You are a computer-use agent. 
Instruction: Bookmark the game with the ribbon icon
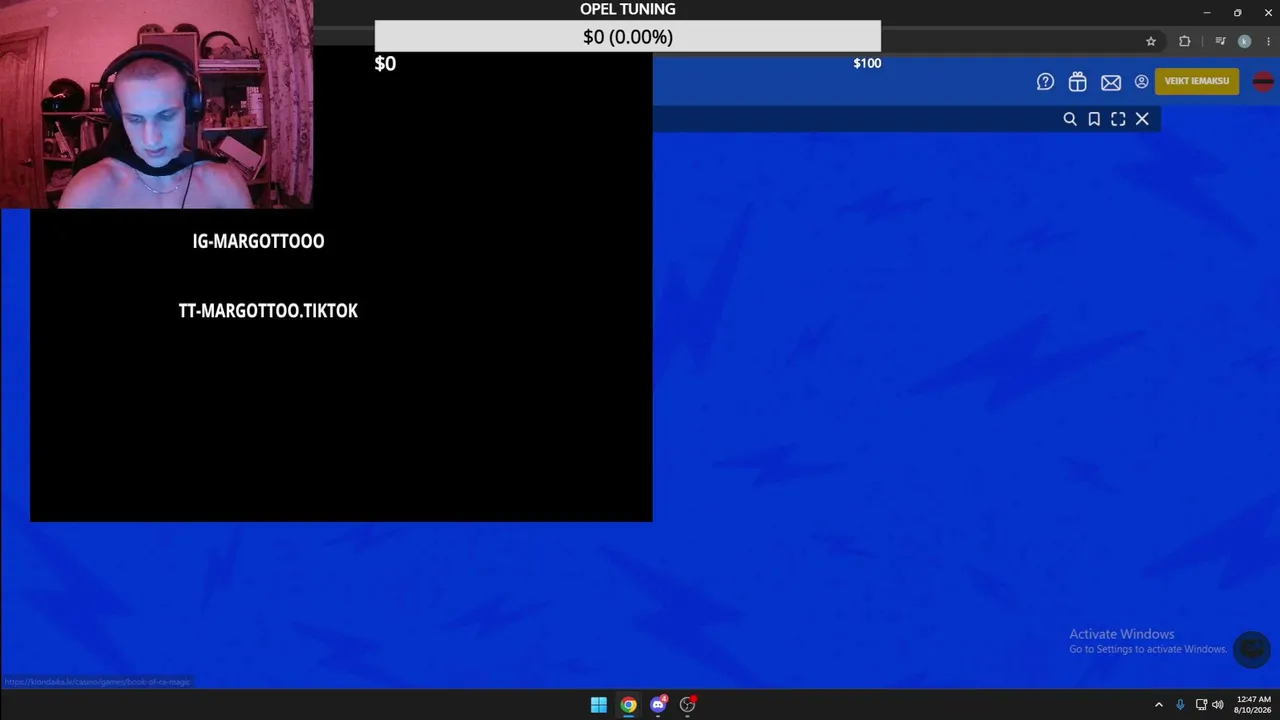(x=1094, y=119)
